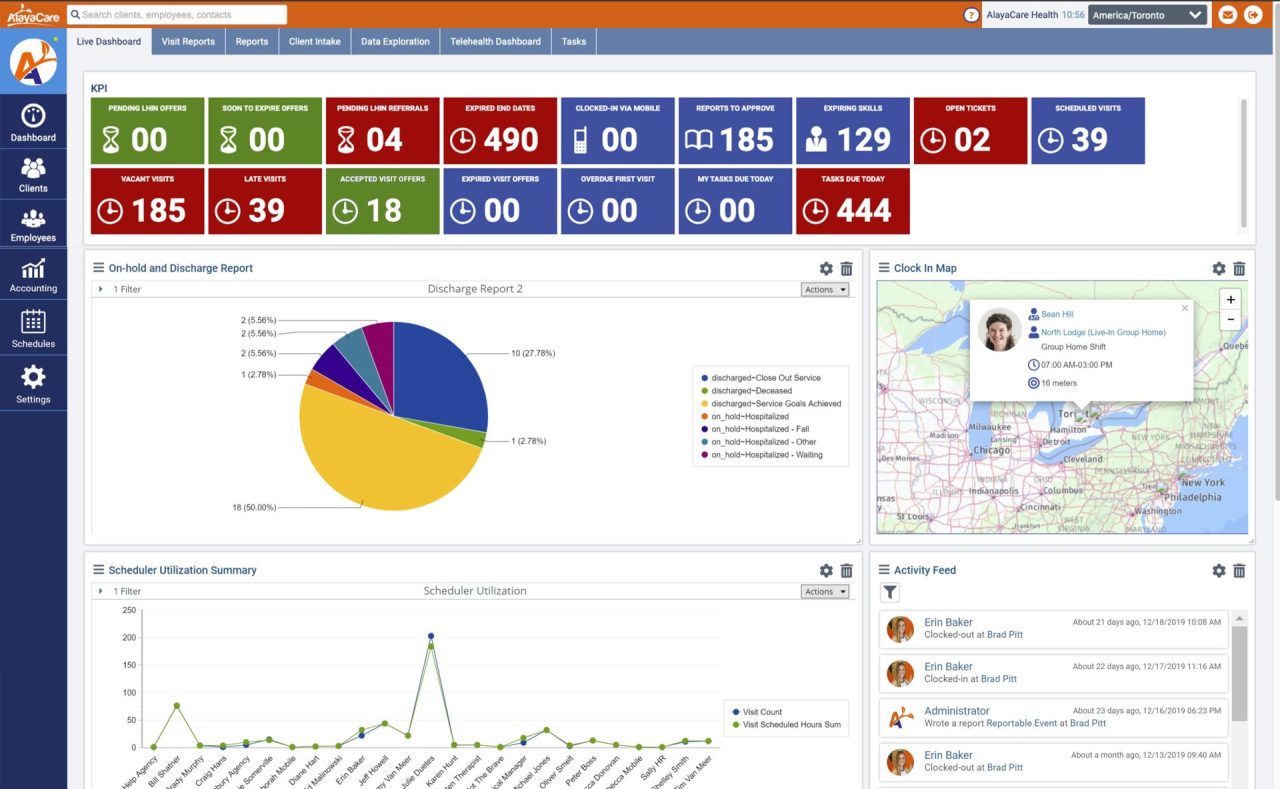Click the logout icon in header
Image resolution: width=1280 pixels, height=789 pixels.
click(x=1253, y=15)
